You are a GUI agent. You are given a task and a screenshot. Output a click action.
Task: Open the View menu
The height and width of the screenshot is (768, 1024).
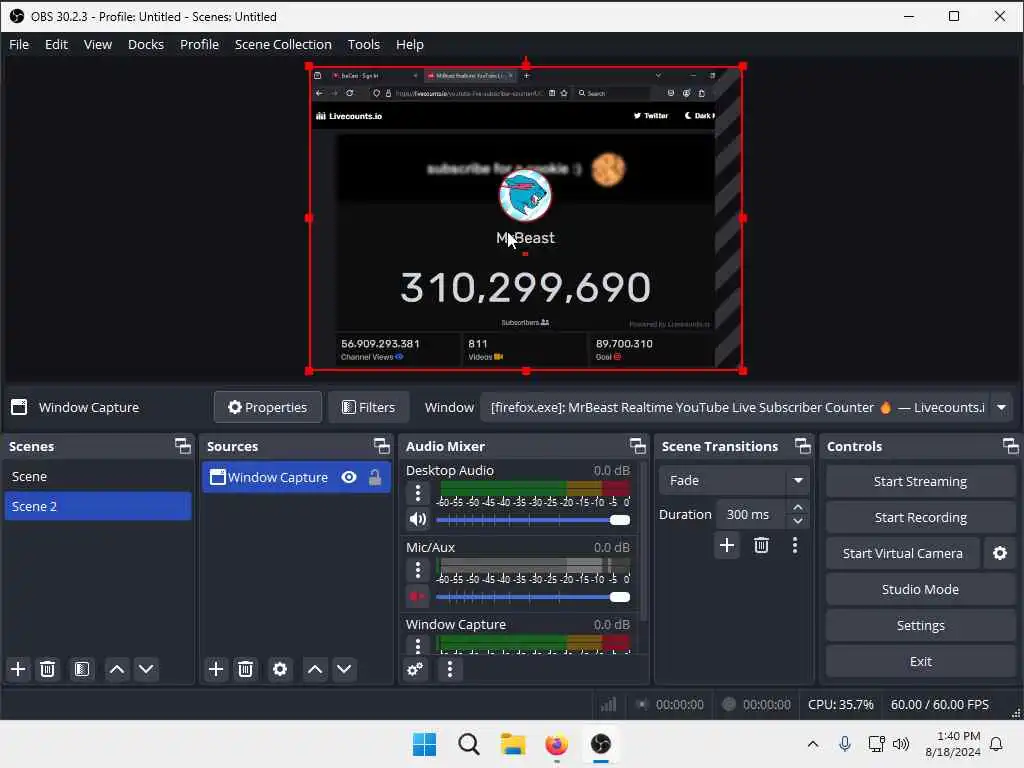[x=98, y=44]
